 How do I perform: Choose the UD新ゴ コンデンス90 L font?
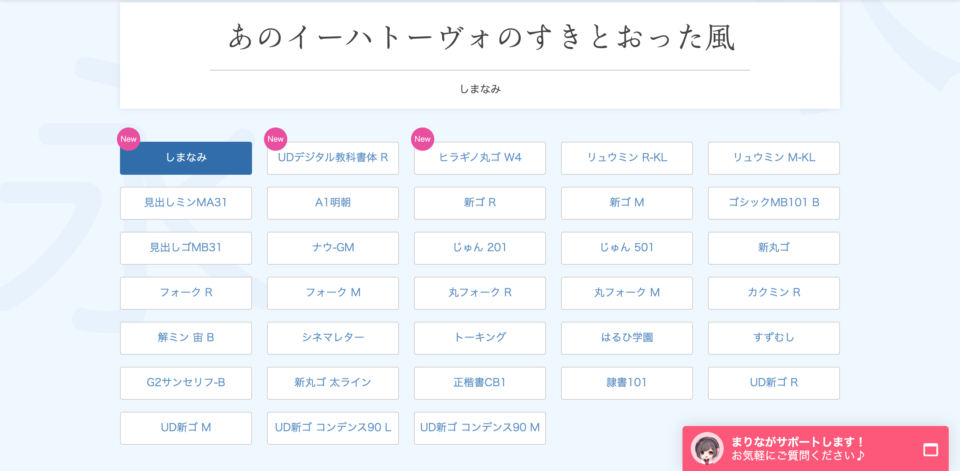click(x=333, y=428)
